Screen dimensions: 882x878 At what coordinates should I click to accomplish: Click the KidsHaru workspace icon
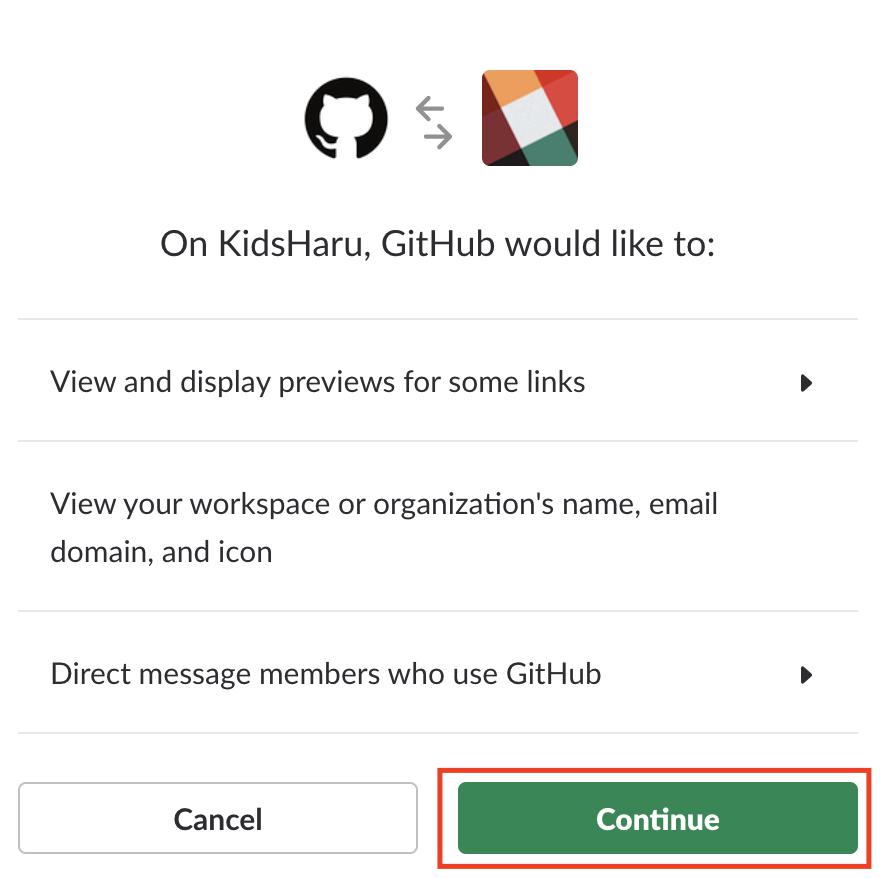(x=529, y=118)
